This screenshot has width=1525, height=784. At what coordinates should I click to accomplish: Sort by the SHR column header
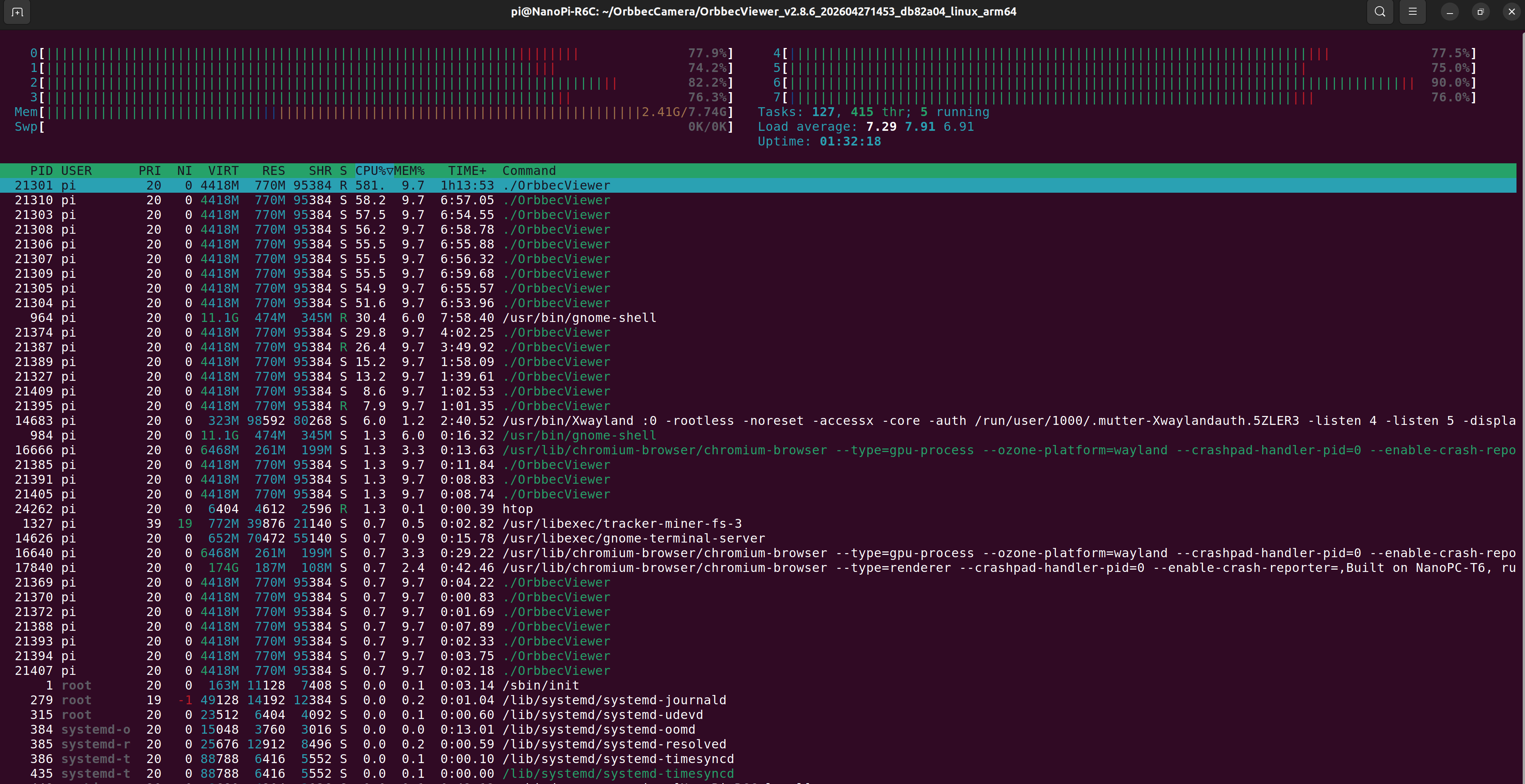(x=320, y=171)
